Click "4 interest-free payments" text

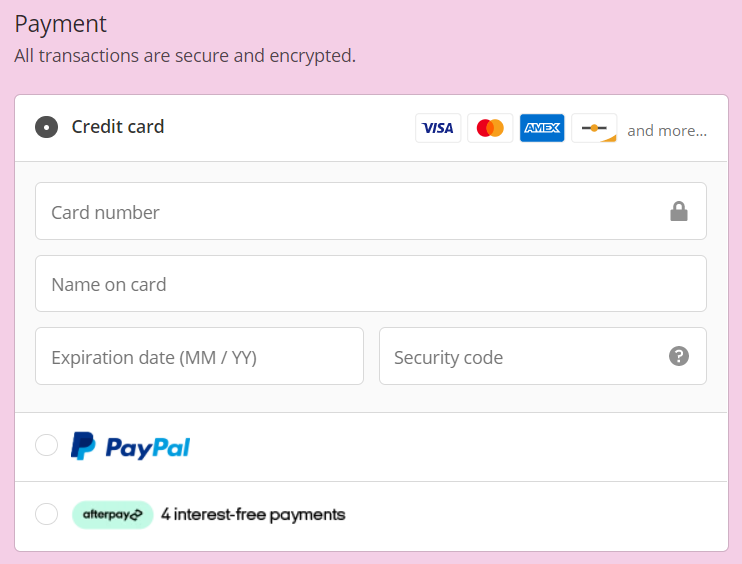[x=253, y=515]
